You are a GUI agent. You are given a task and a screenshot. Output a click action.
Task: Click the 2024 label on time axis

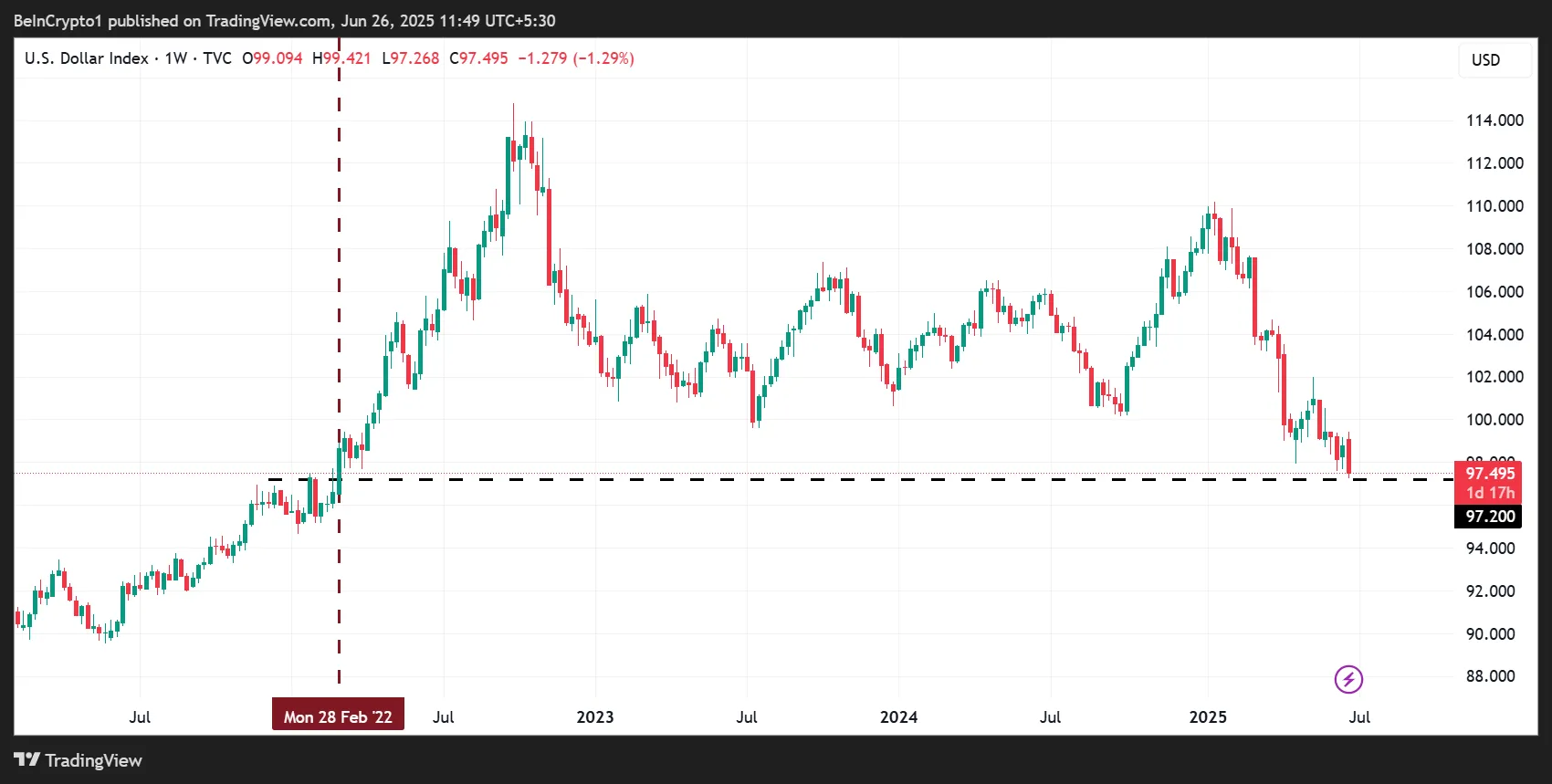tap(898, 716)
